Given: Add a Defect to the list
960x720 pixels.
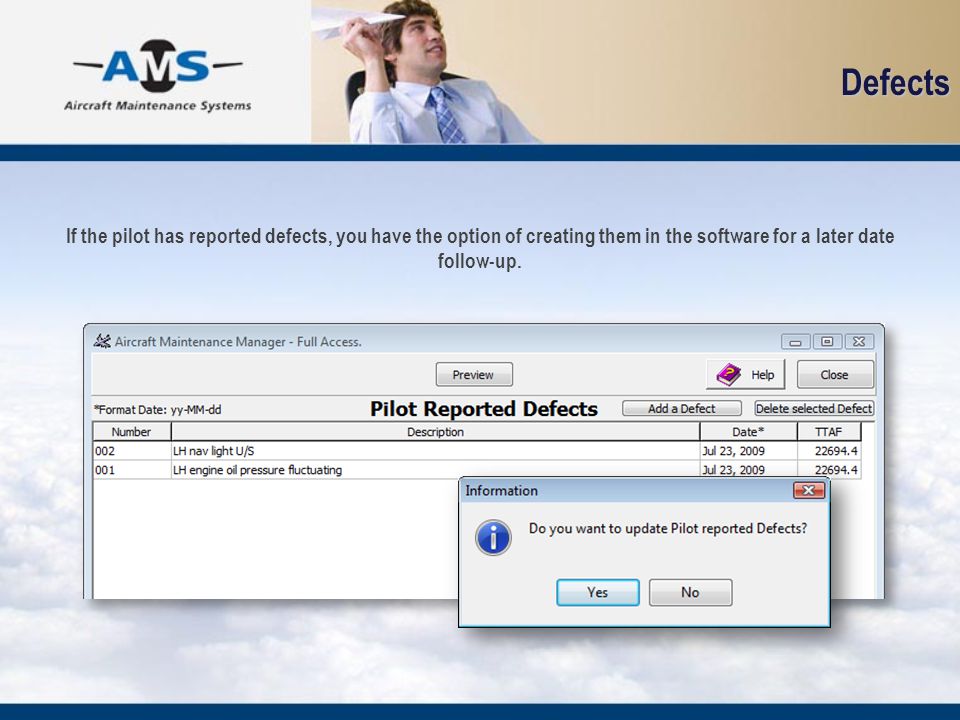Looking at the screenshot, I should [681, 408].
